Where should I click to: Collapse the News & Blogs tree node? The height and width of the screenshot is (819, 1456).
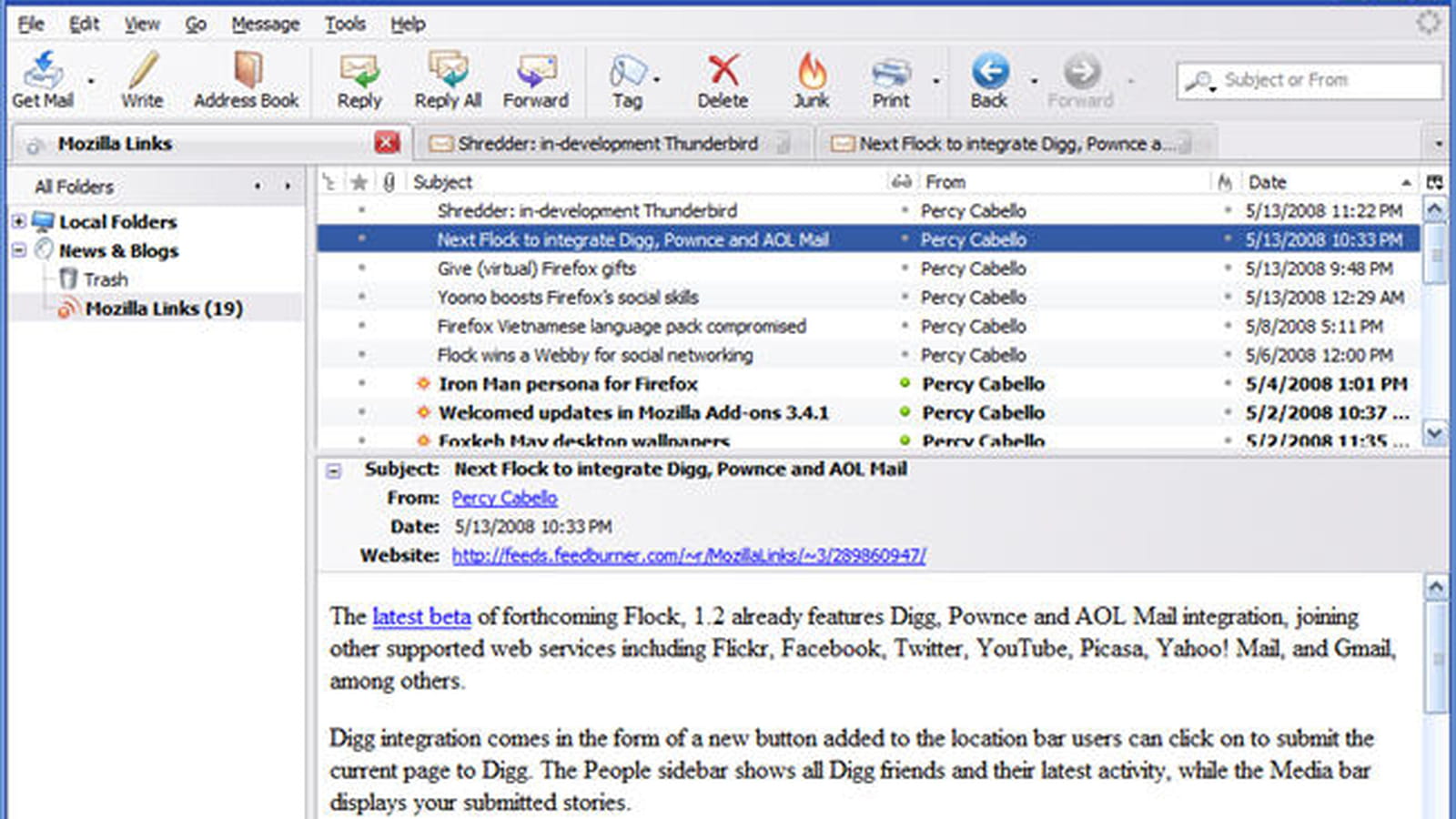pos(19,249)
